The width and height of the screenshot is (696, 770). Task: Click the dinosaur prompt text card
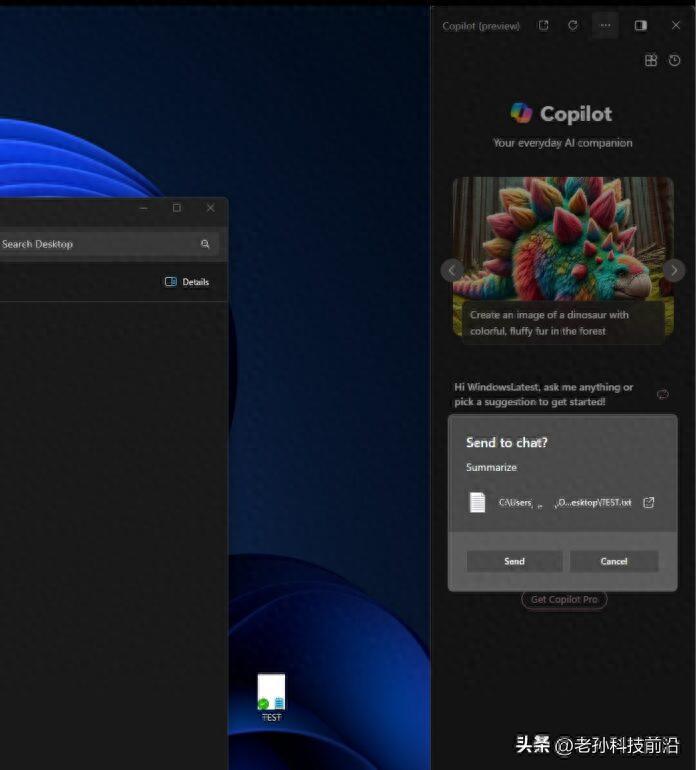(x=563, y=323)
